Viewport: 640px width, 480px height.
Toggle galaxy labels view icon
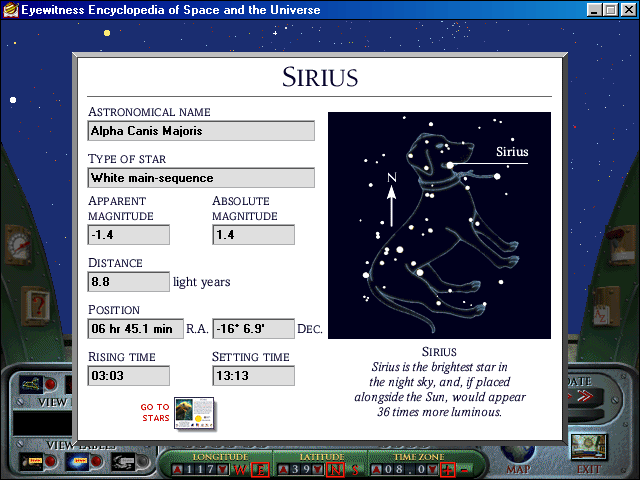coord(78,462)
